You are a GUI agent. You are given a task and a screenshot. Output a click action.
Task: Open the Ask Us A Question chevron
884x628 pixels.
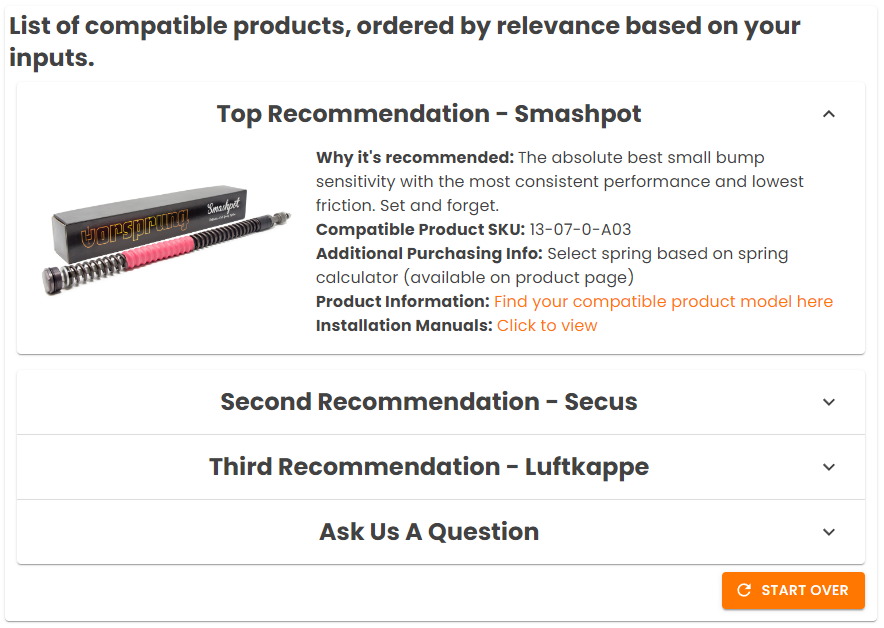coord(828,532)
